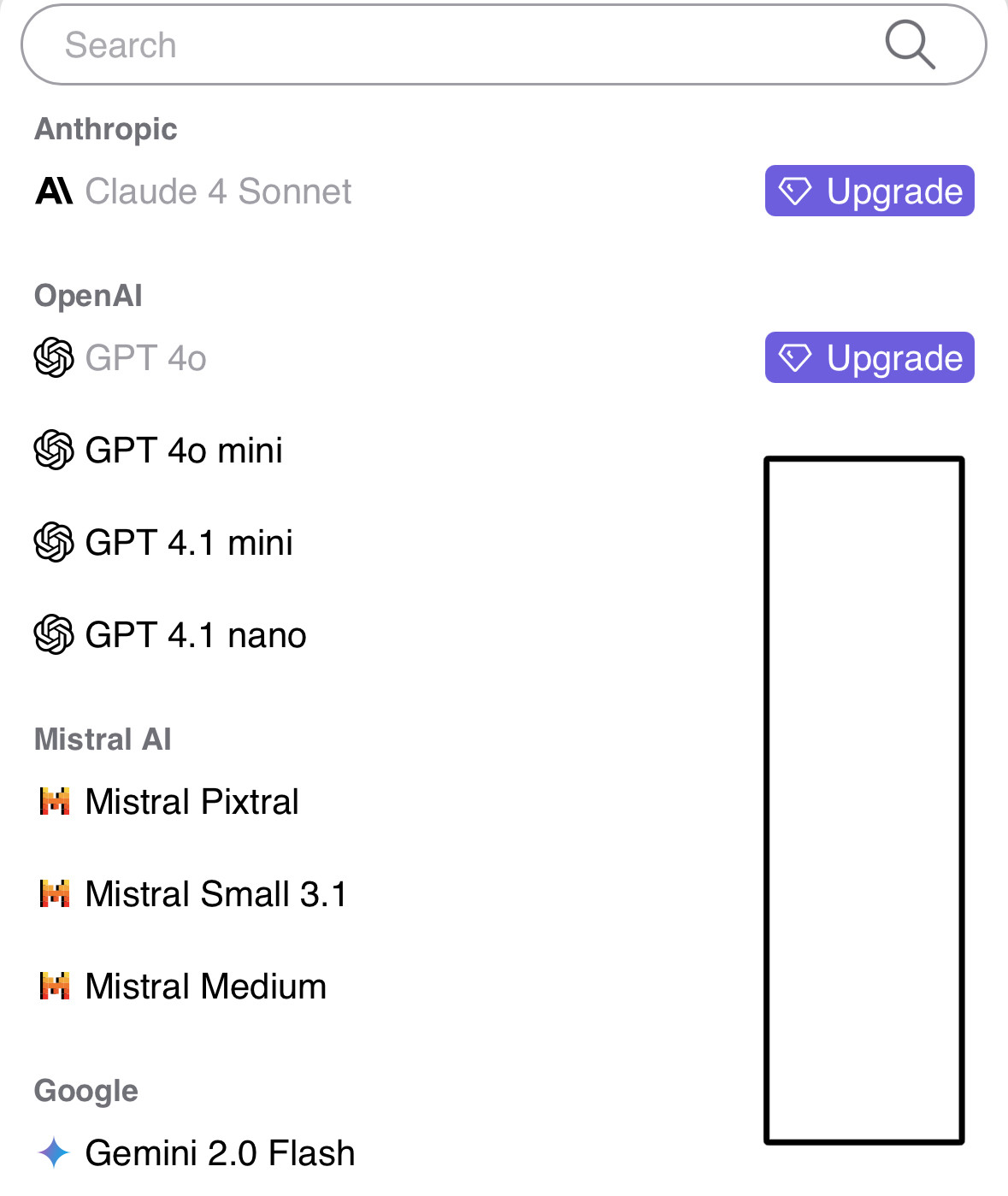1008x1196 pixels.
Task: Pick the Mistral Pixtral model
Action: [192, 802]
